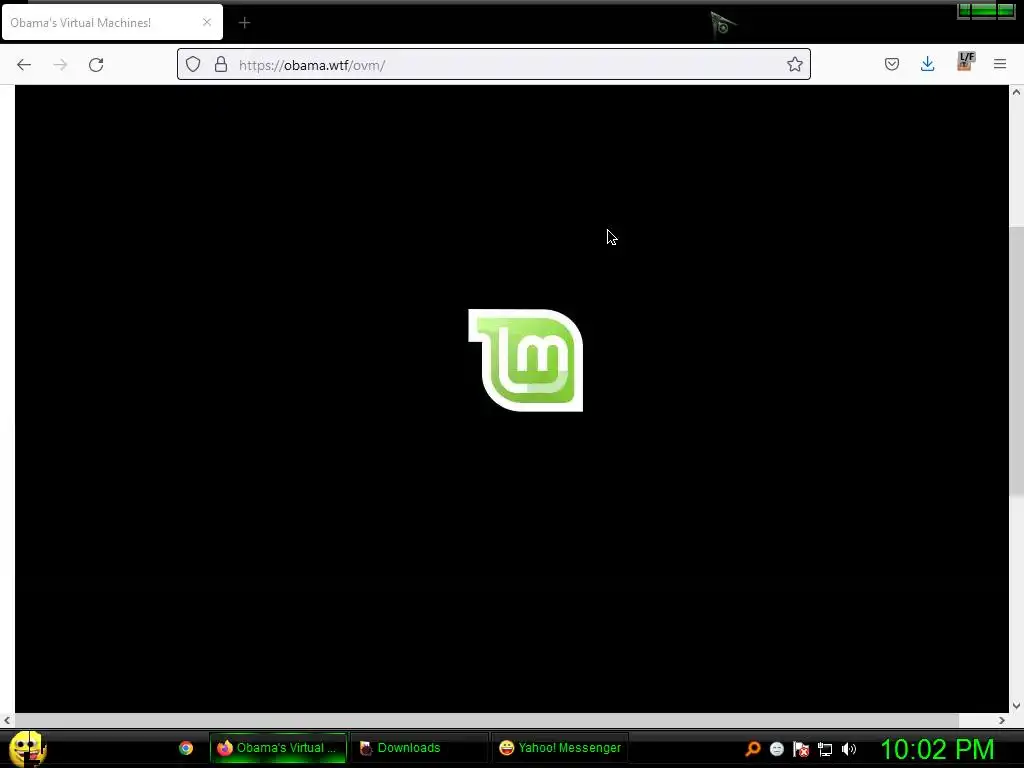Open the volume speaker tray icon
Image resolution: width=1024 pixels, height=768 pixels.
click(849, 749)
